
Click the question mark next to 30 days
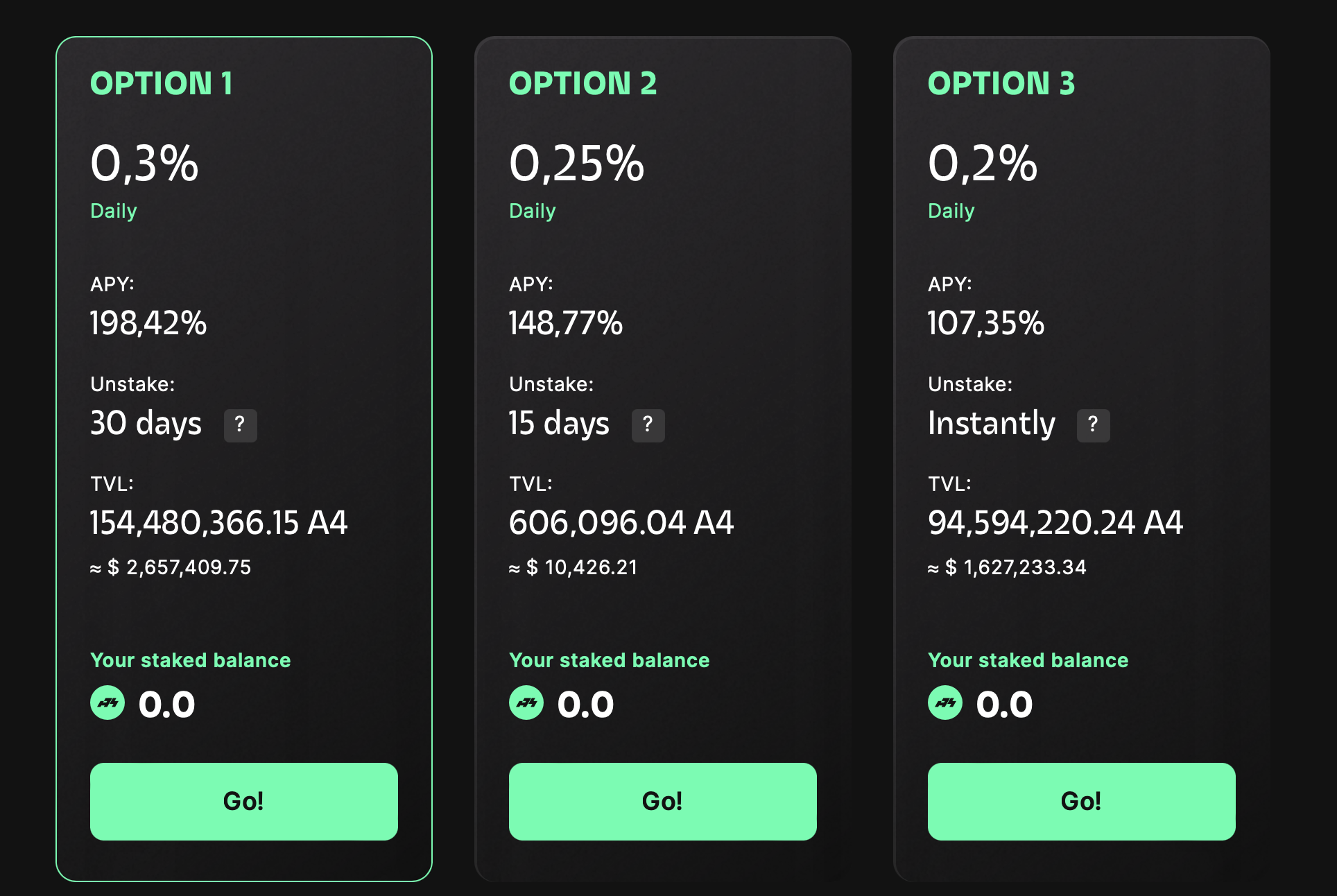240,425
